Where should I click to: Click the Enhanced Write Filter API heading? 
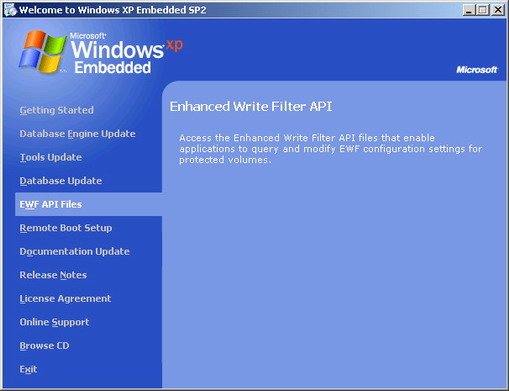251,107
